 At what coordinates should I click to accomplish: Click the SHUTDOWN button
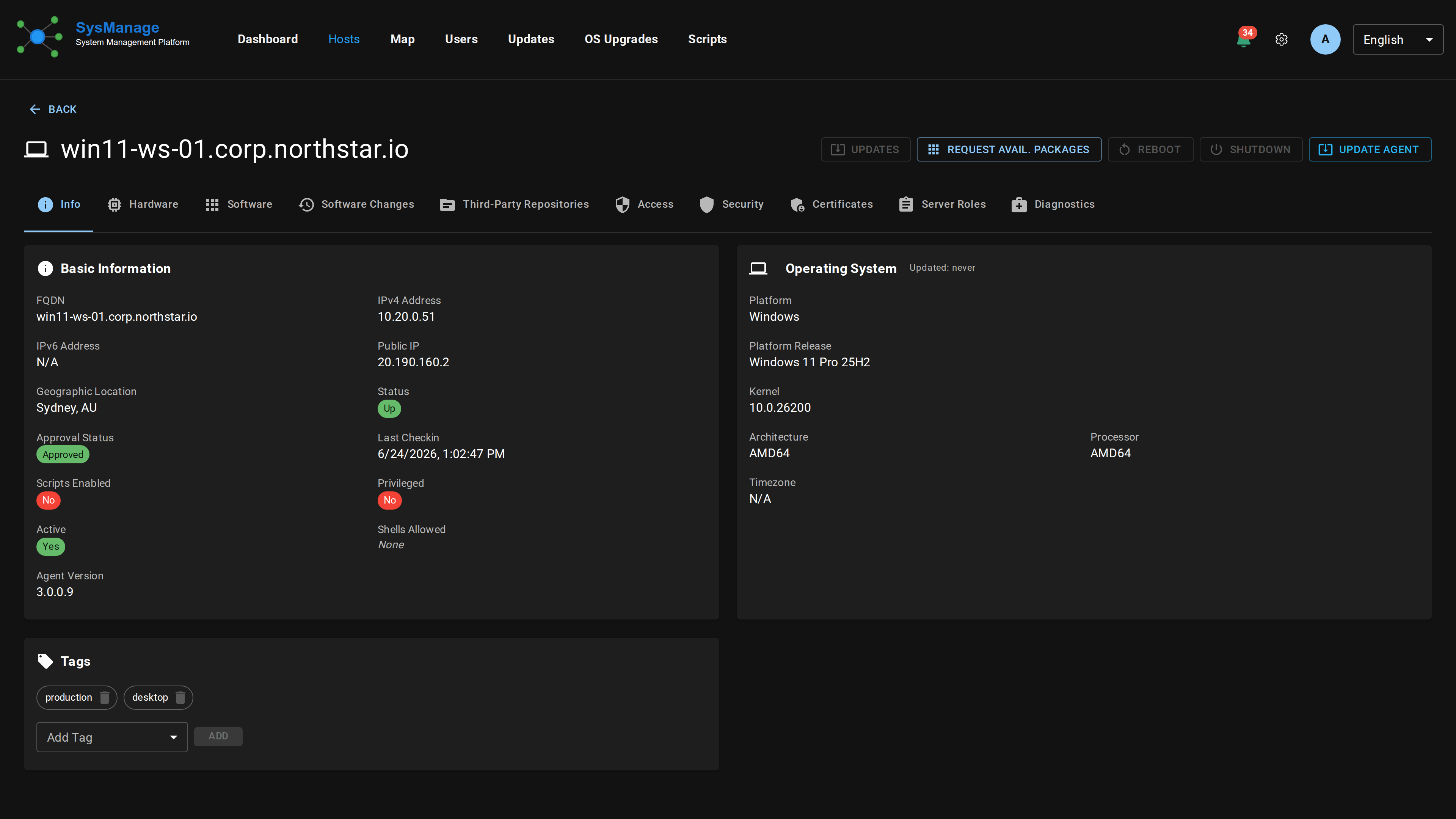coord(1251,149)
